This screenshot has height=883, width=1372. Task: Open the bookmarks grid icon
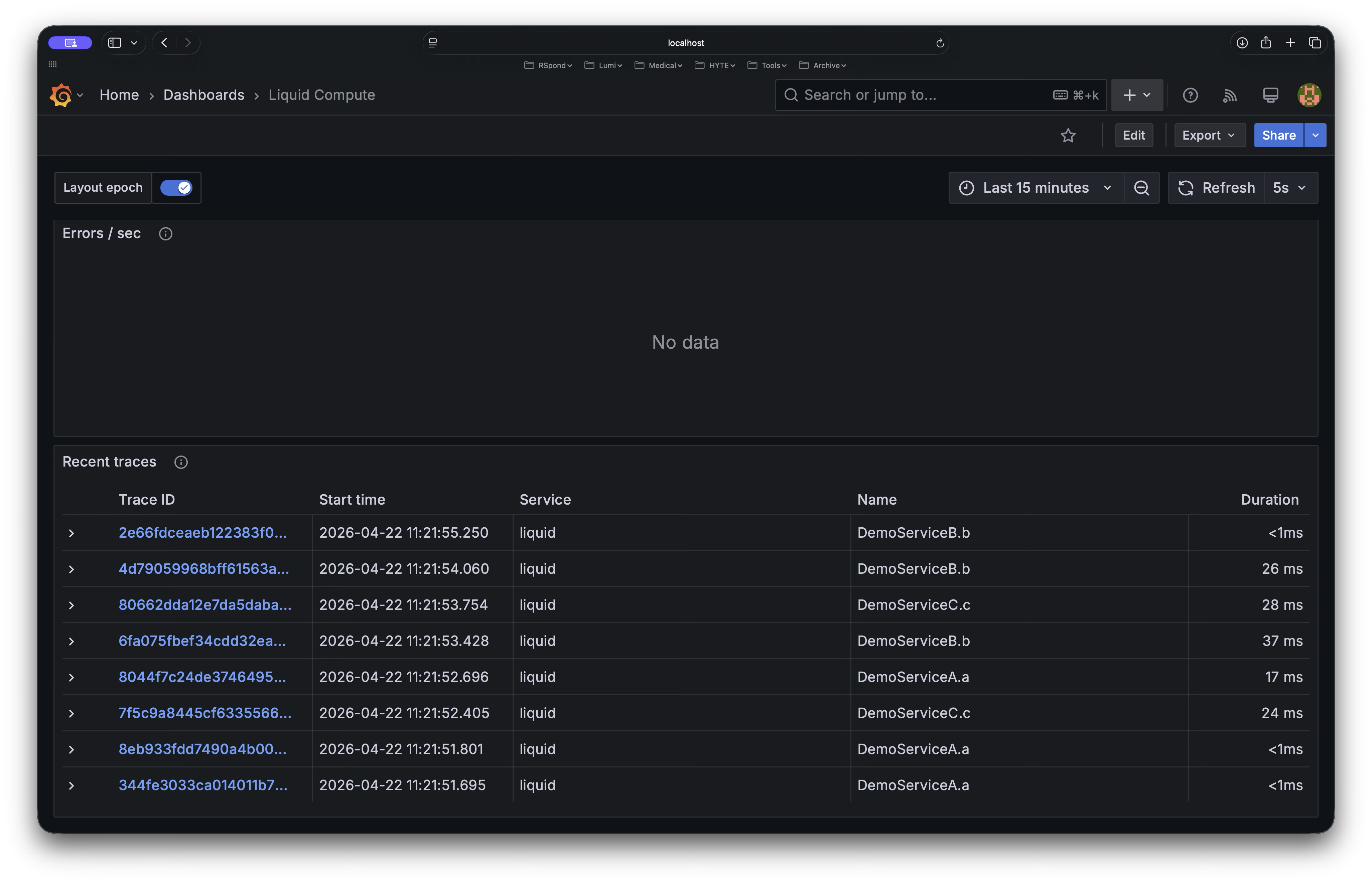[x=53, y=64]
